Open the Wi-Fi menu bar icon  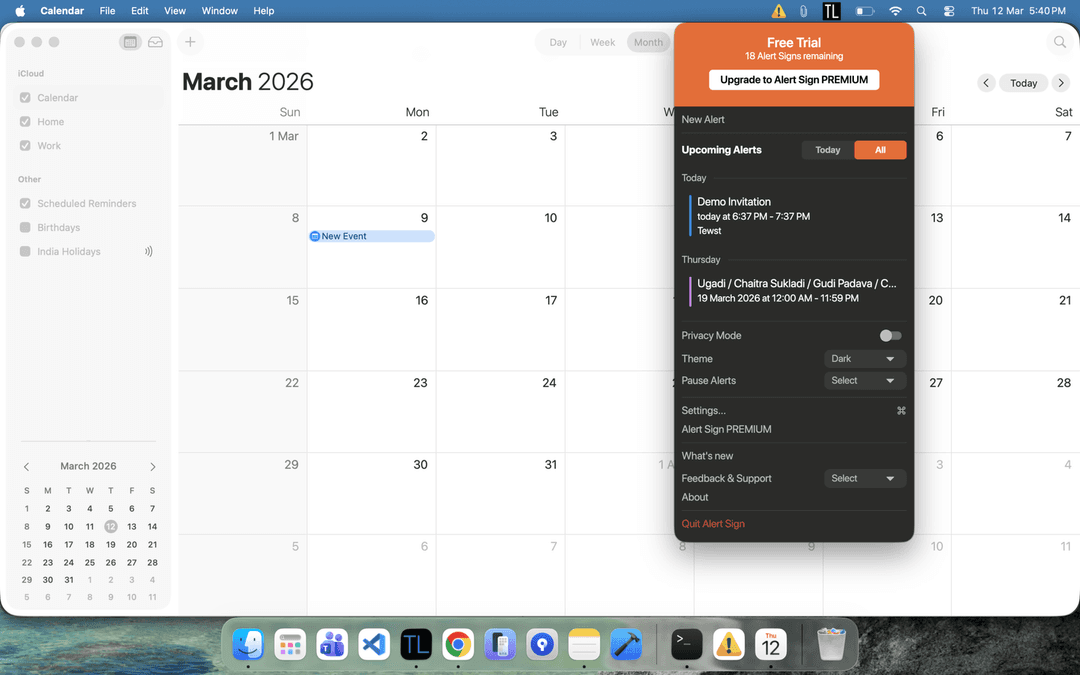pyautogui.click(x=895, y=11)
